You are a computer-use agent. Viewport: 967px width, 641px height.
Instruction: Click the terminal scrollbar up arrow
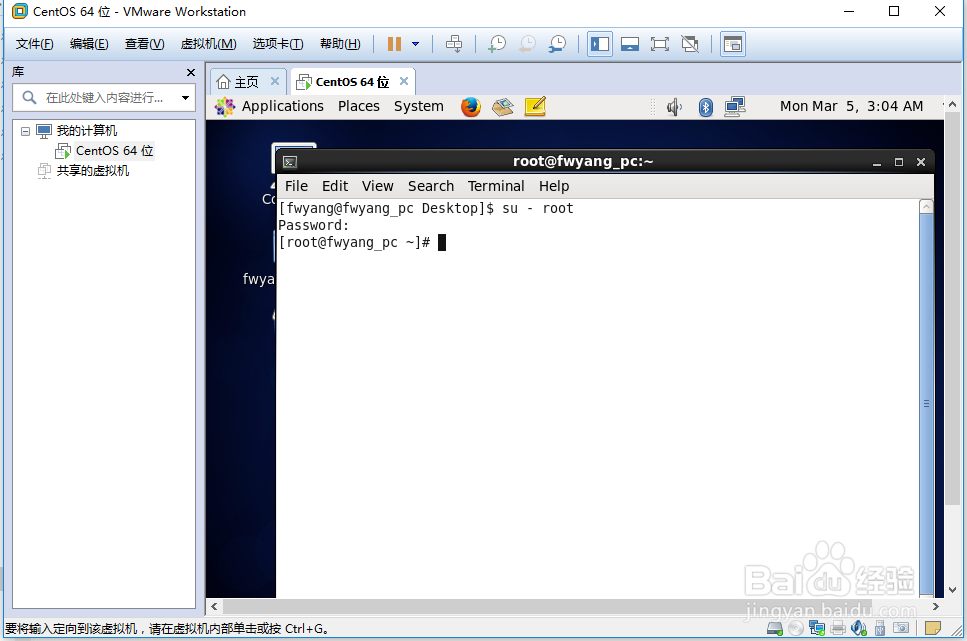926,207
